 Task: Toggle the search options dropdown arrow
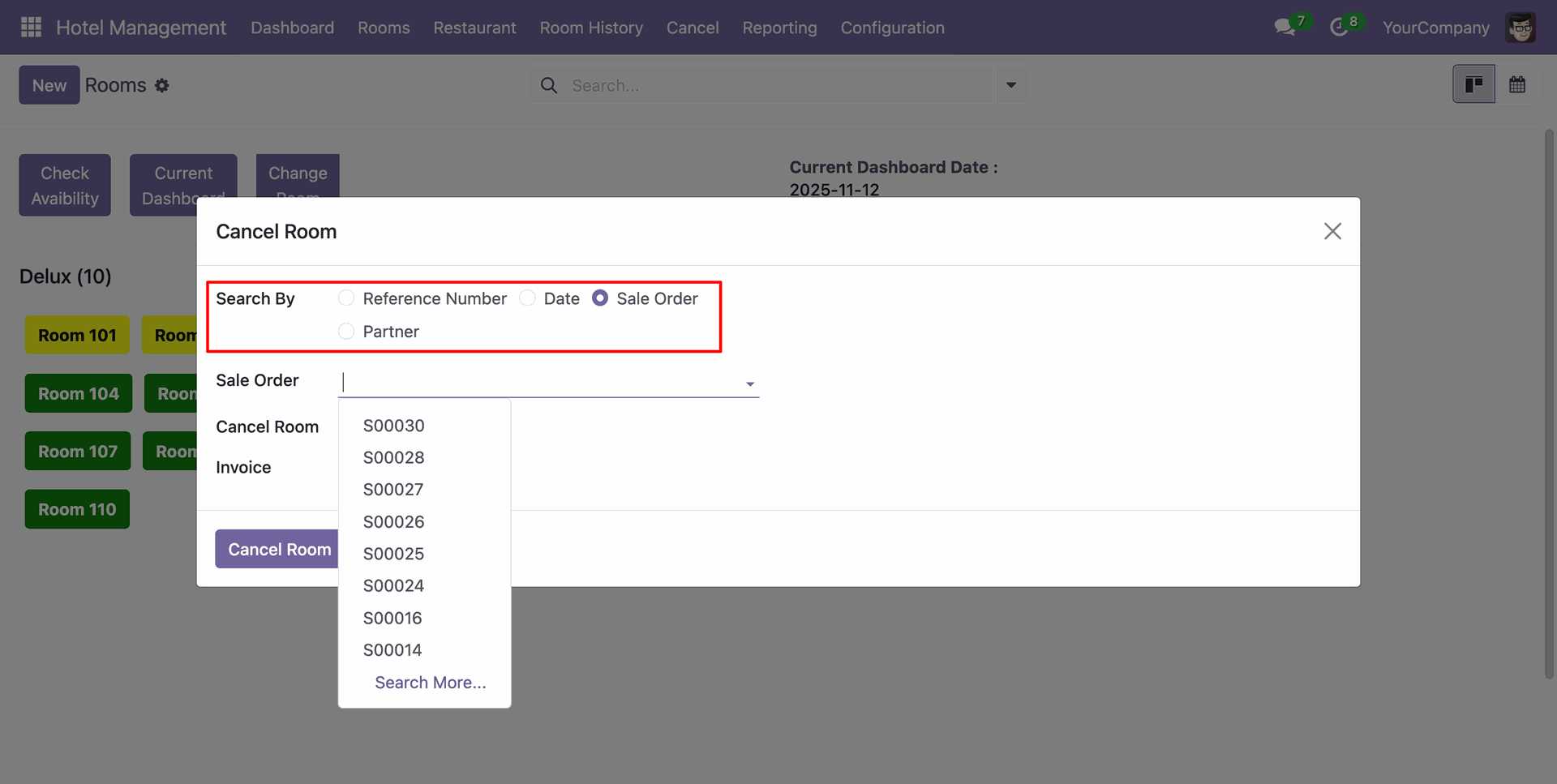[x=1010, y=85]
